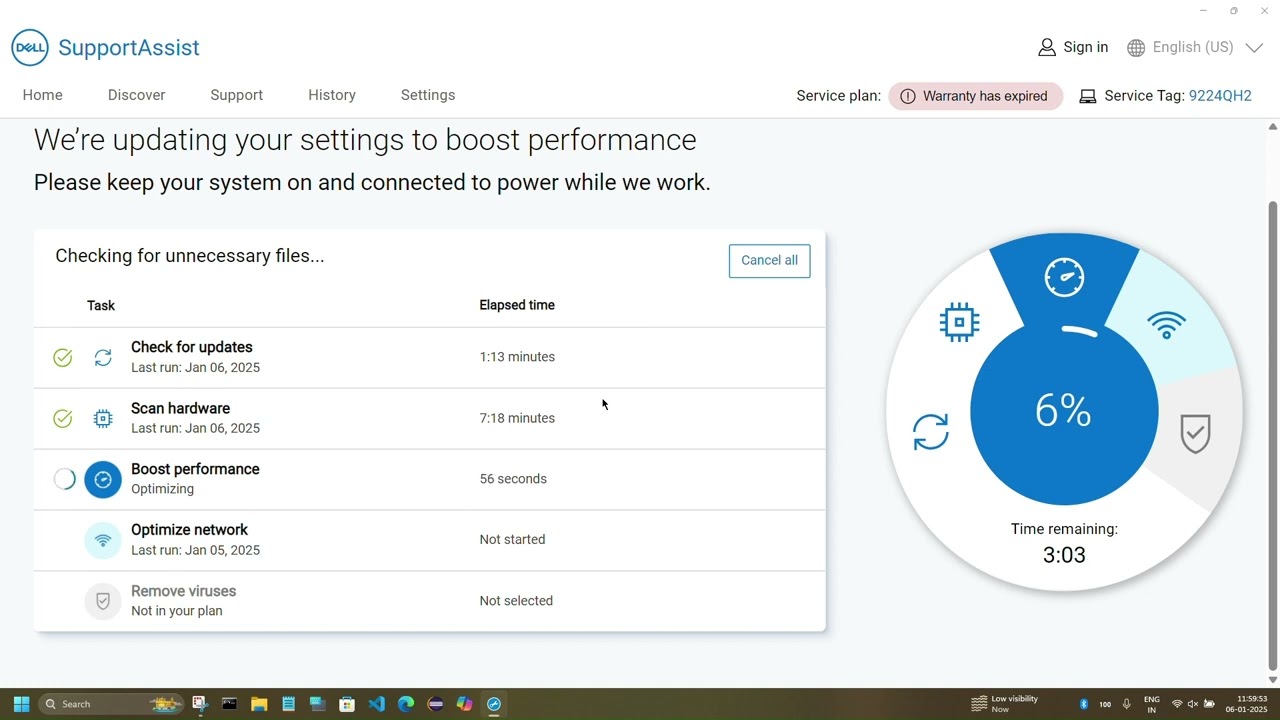This screenshot has width=1280, height=720.
Task: Click the chip icon for Scan hardware
Action: (103, 418)
